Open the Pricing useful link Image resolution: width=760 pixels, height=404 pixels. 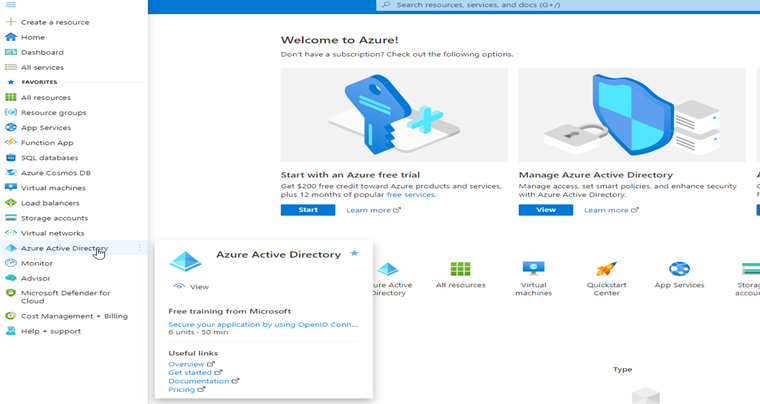click(182, 389)
